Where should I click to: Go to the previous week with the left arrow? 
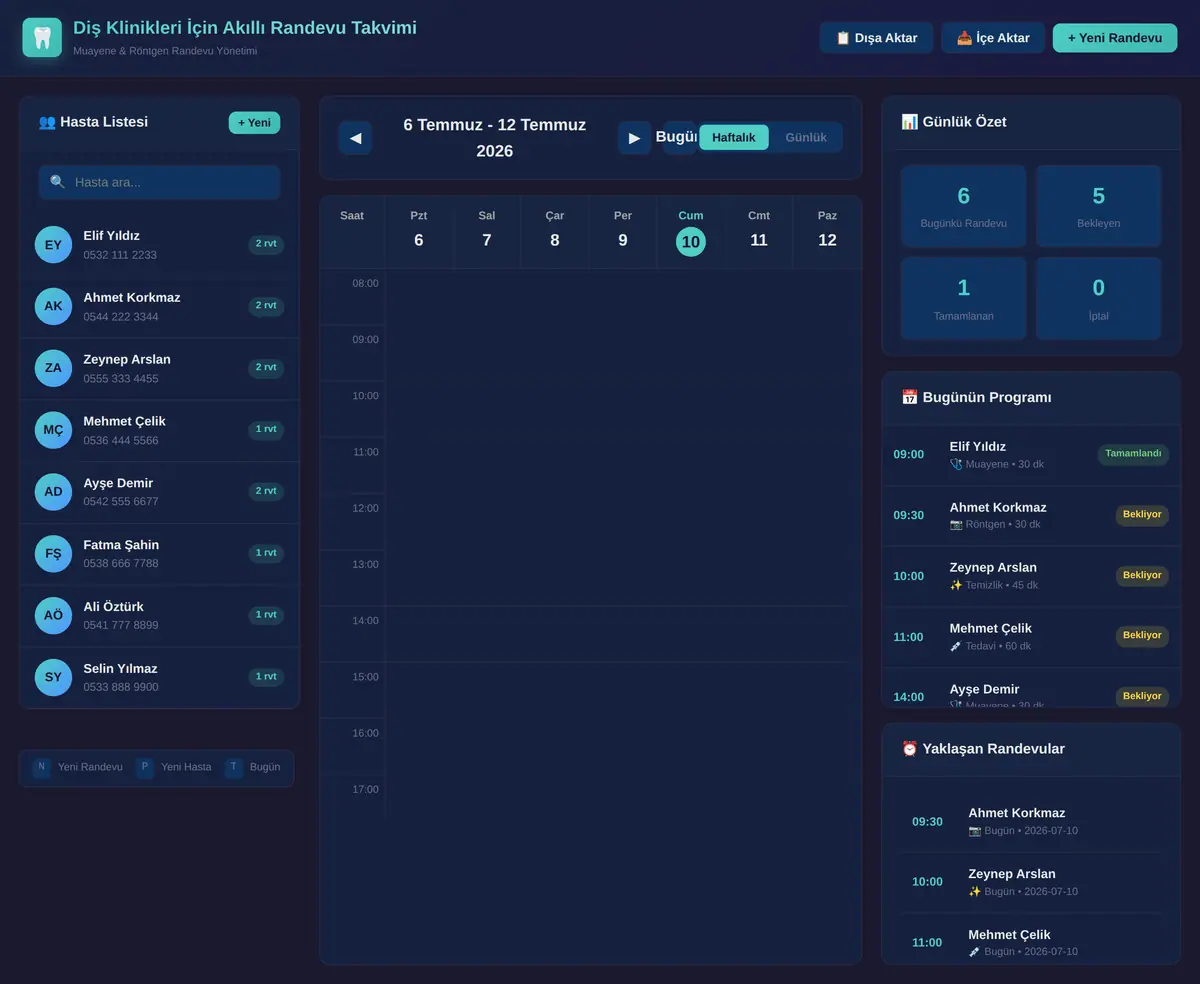[355, 138]
